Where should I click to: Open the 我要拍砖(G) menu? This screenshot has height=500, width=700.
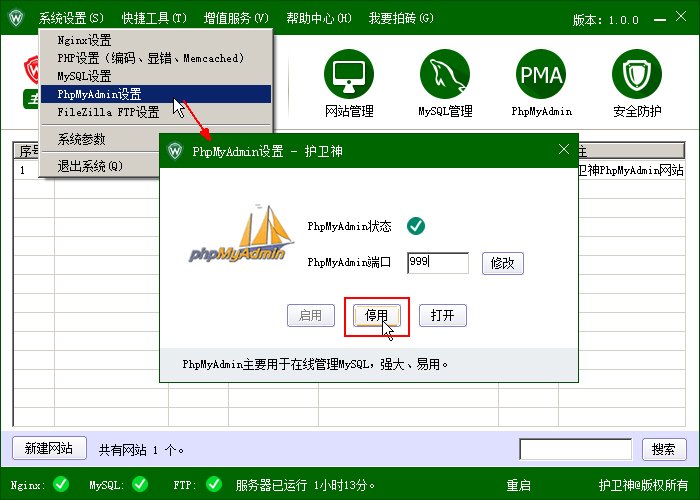click(401, 18)
